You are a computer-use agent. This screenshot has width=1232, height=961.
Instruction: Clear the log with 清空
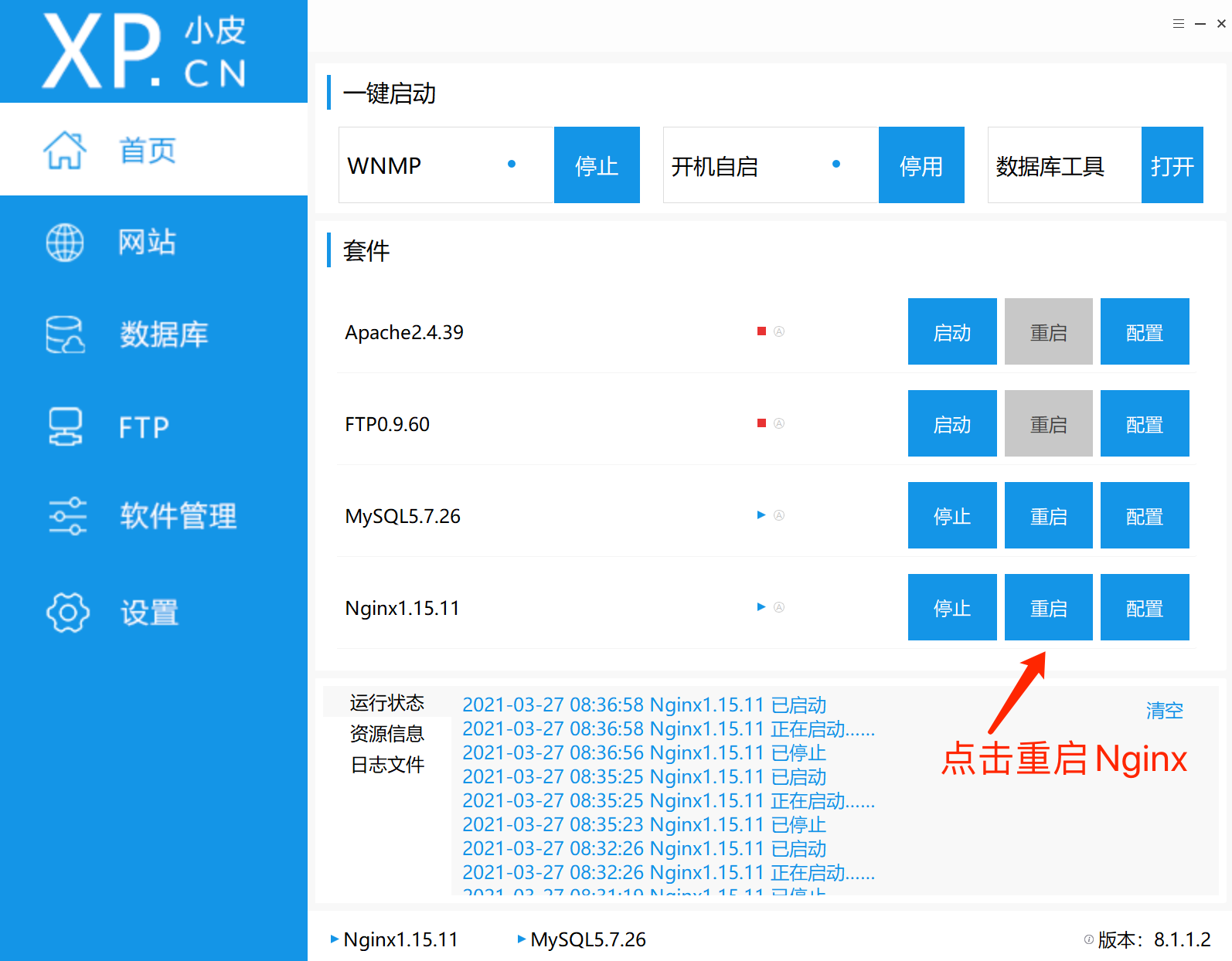tap(1165, 710)
